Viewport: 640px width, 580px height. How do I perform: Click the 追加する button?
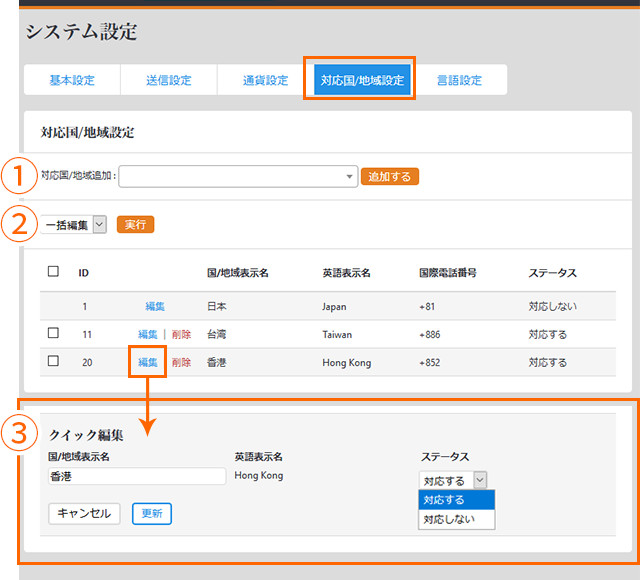point(389,176)
